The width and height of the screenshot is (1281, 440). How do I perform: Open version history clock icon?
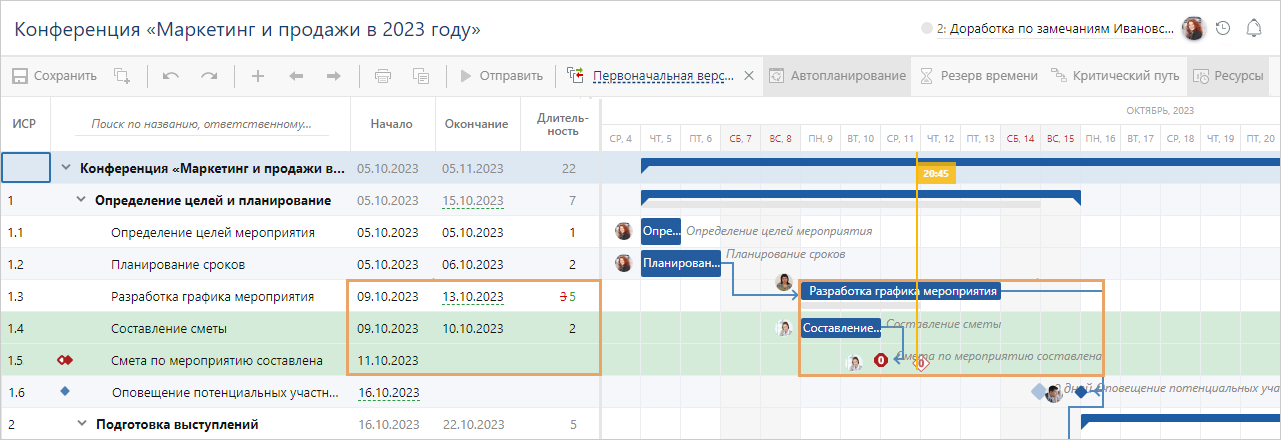pos(1222,29)
